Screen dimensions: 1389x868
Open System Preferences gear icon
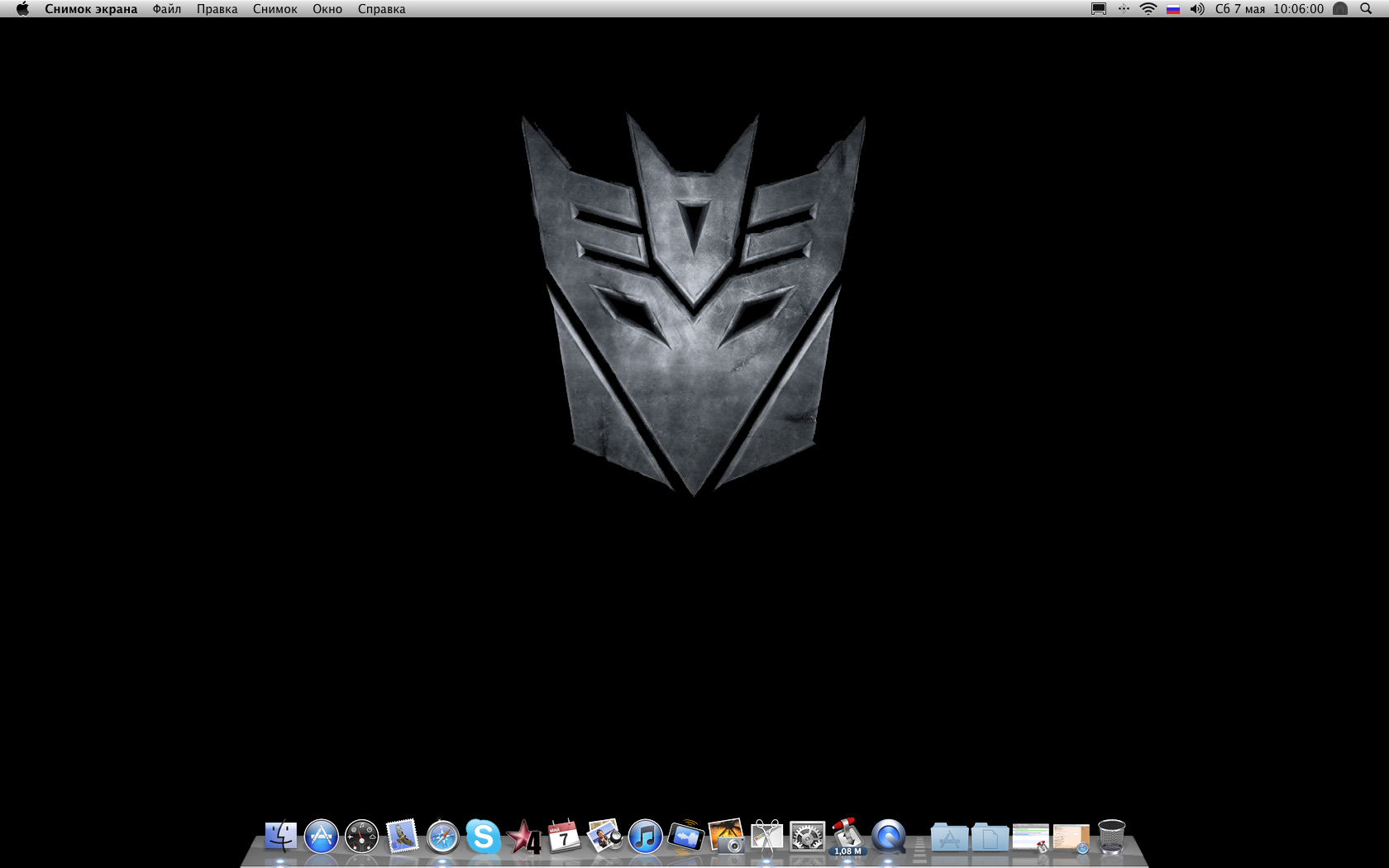(x=807, y=837)
